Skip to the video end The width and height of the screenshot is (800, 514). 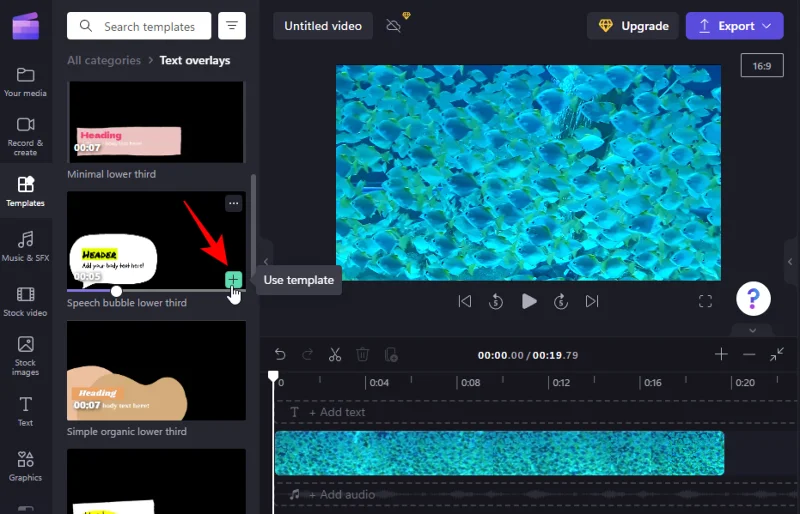pos(592,302)
